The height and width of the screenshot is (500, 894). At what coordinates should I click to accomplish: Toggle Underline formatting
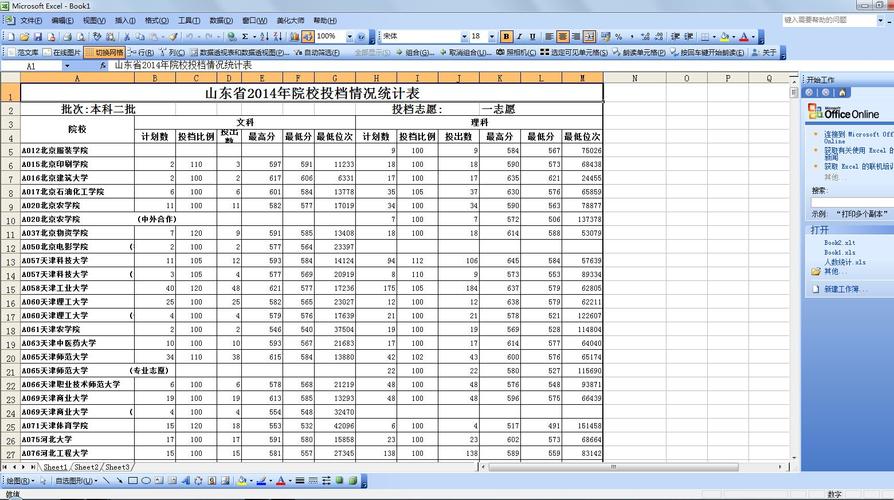point(533,36)
